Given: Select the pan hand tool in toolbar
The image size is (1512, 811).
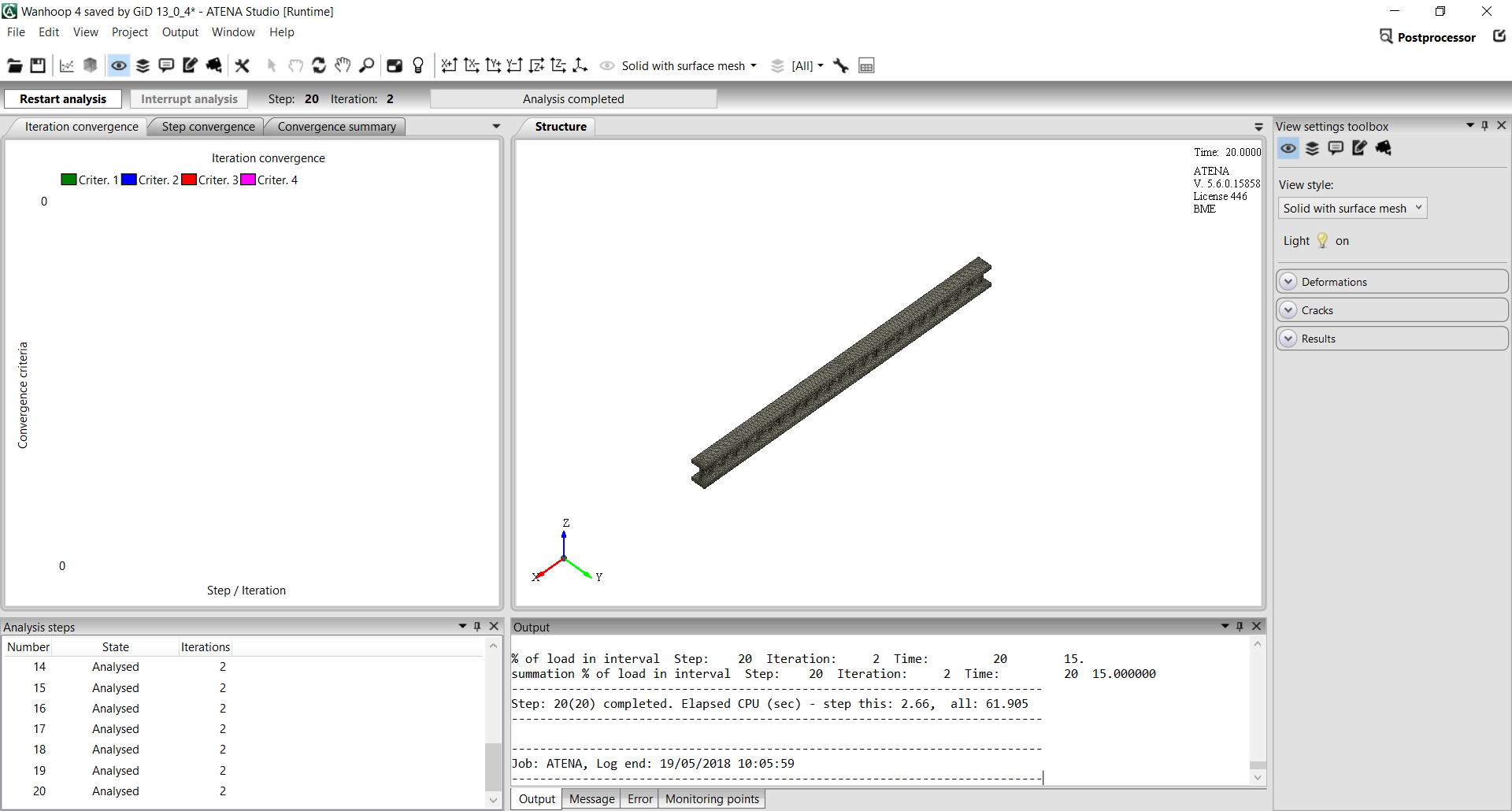Looking at the screenshot, I should (343, 66).
